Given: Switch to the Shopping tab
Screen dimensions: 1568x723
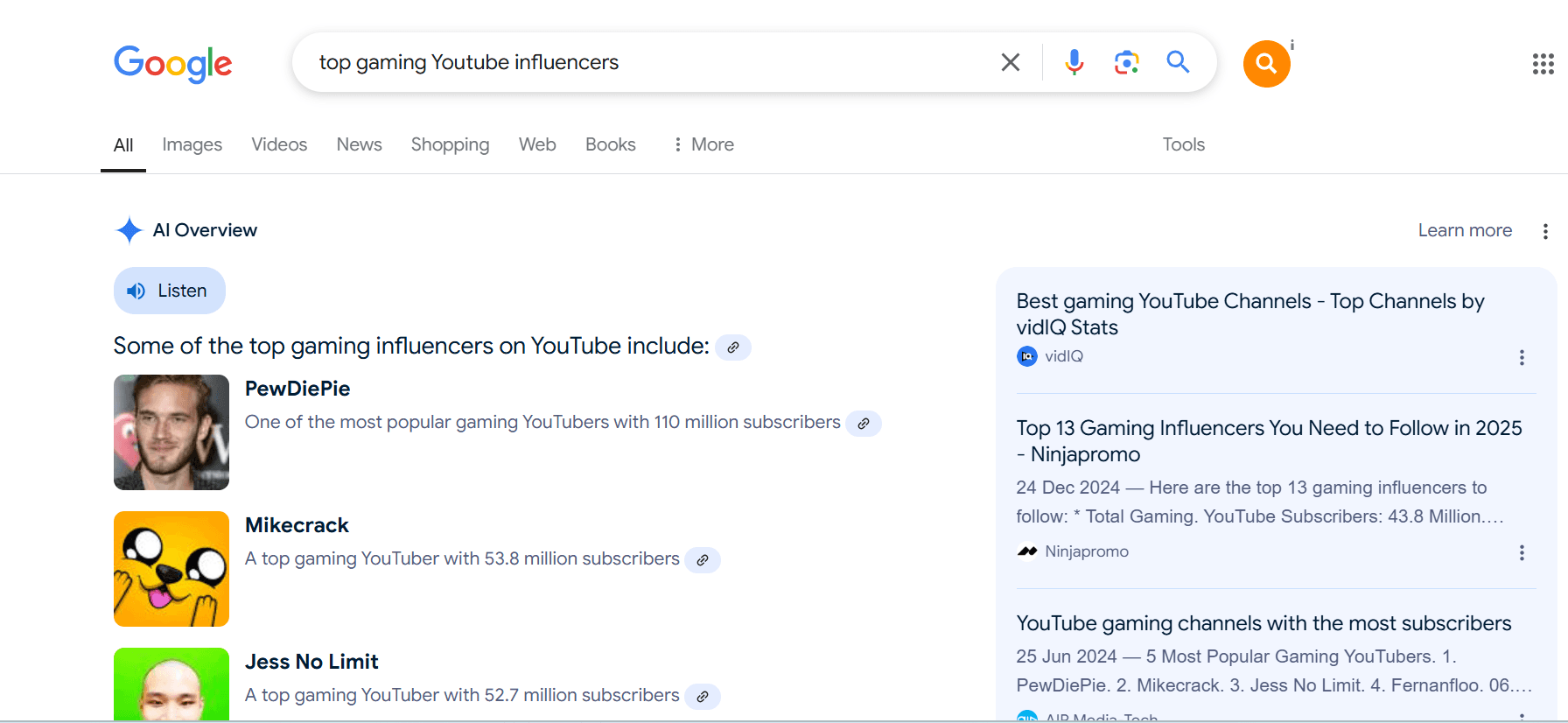Looking at the screenshot, I should [451, 144].
